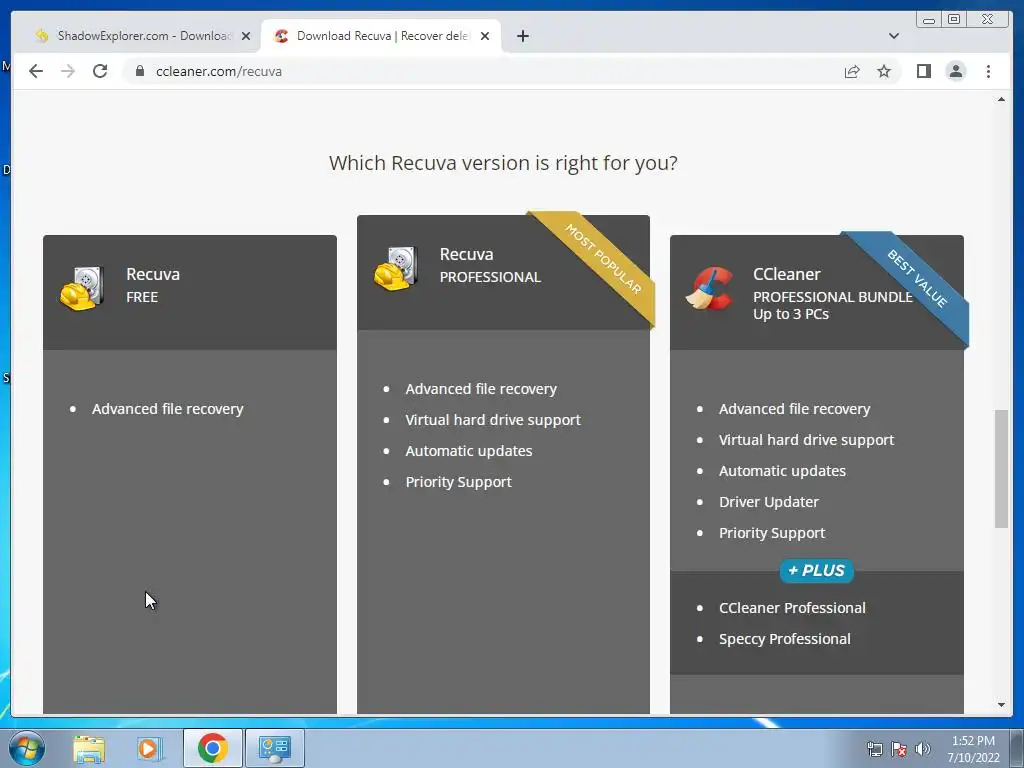The width and height of the screenshot is (1024, 768).
Task: Click the + PLUS badge
Action: (x=816, y=571)
